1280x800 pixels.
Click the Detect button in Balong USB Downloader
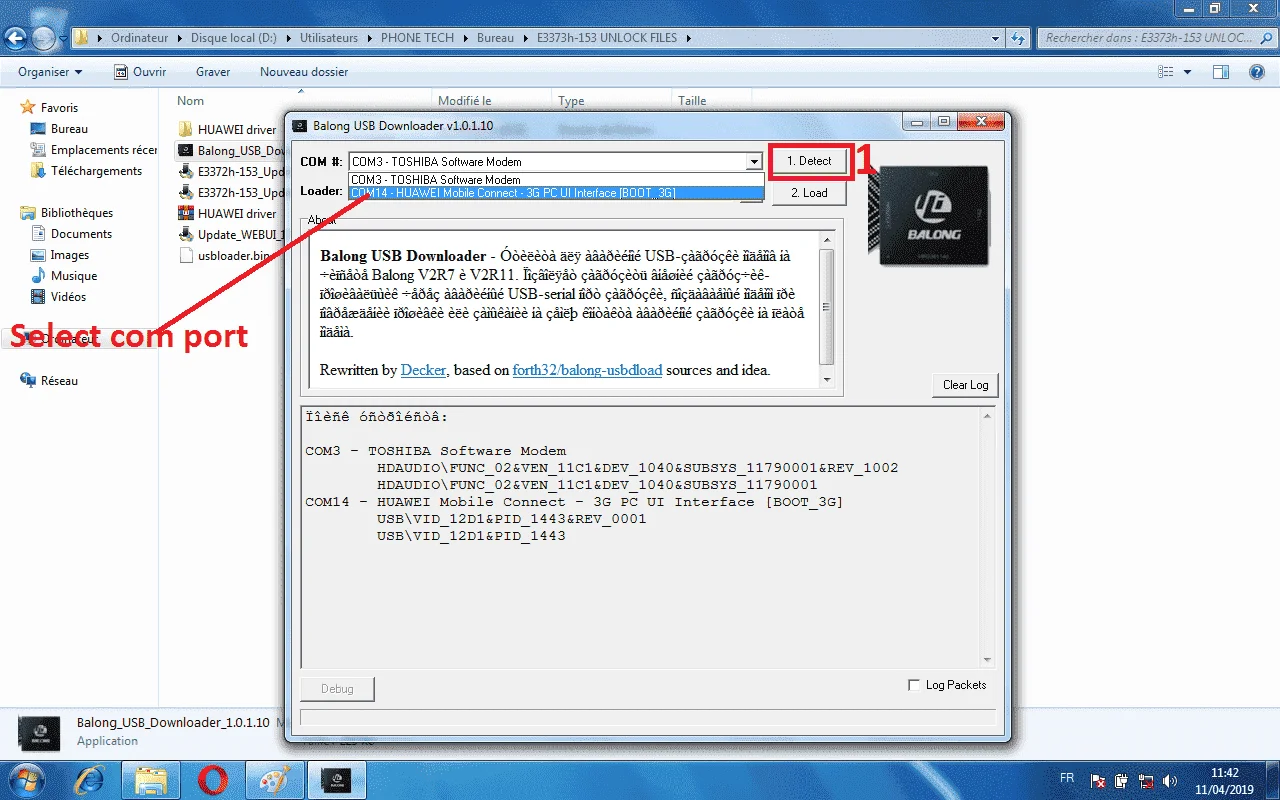[x=809, y=161]
